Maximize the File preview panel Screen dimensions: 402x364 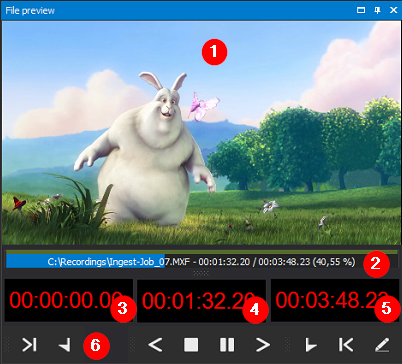click(361, 10)
